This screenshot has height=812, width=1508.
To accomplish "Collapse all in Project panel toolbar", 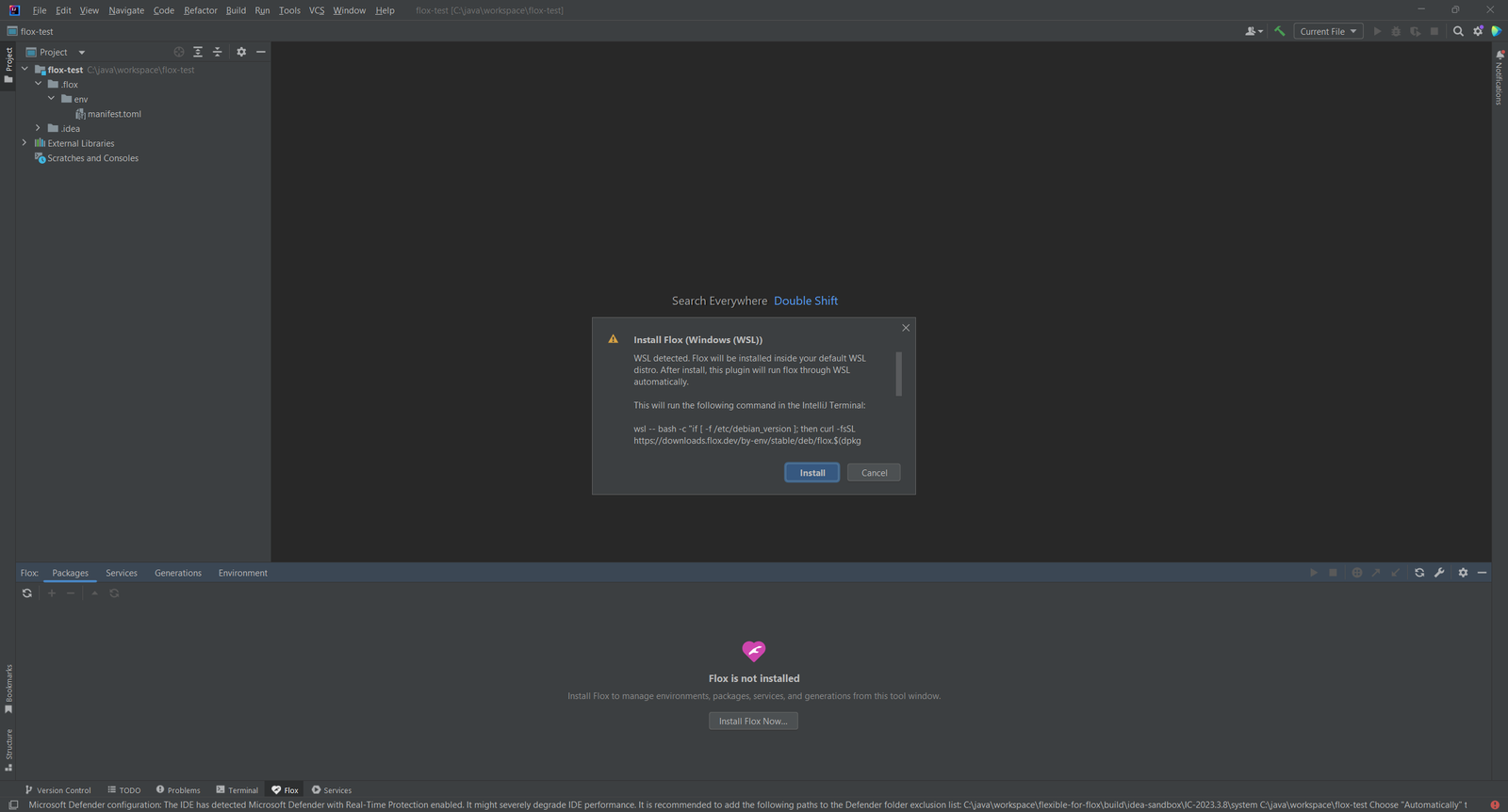I will point(218,52).
